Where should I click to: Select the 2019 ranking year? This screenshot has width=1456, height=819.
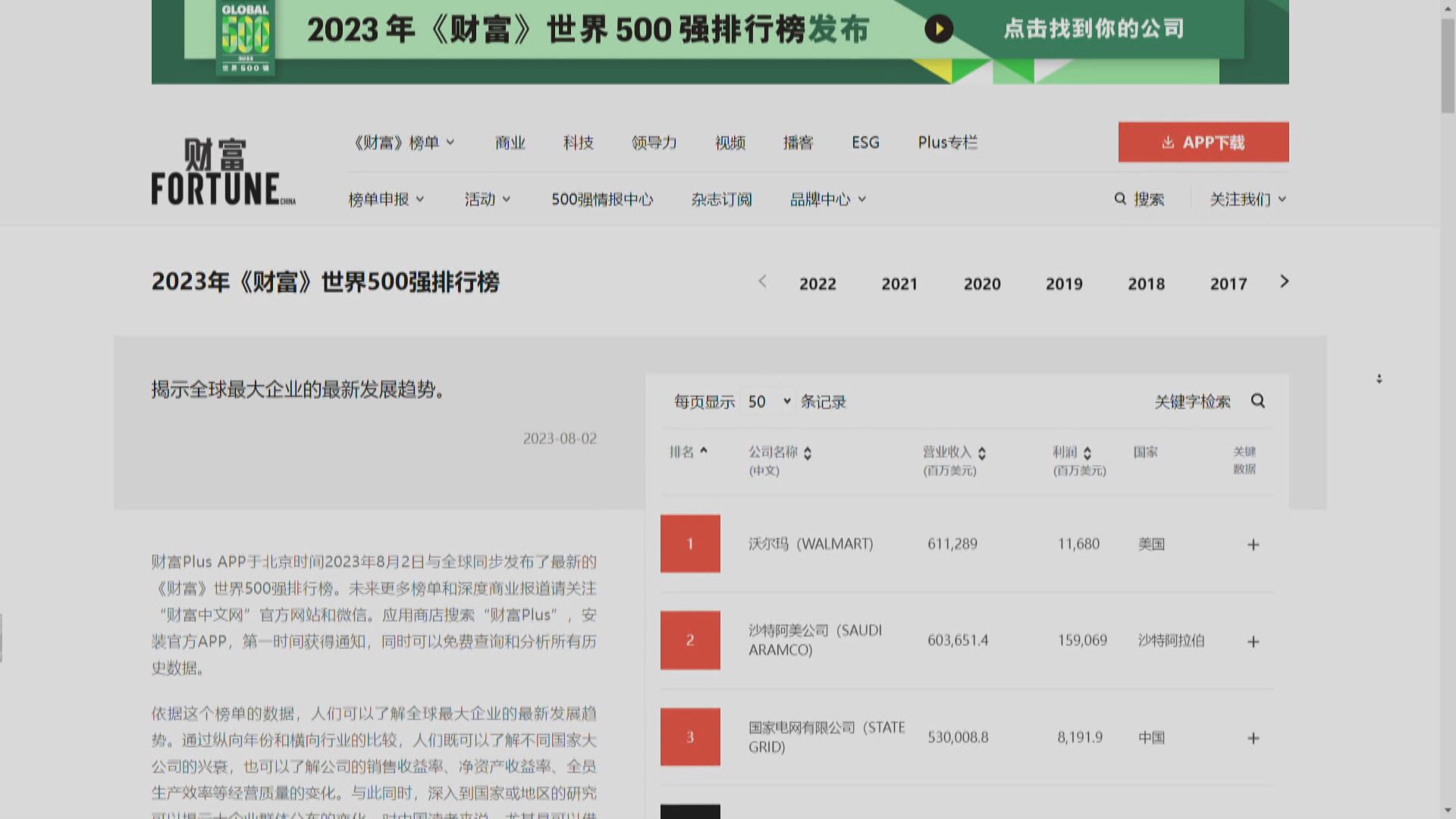tap(1064, 284)
